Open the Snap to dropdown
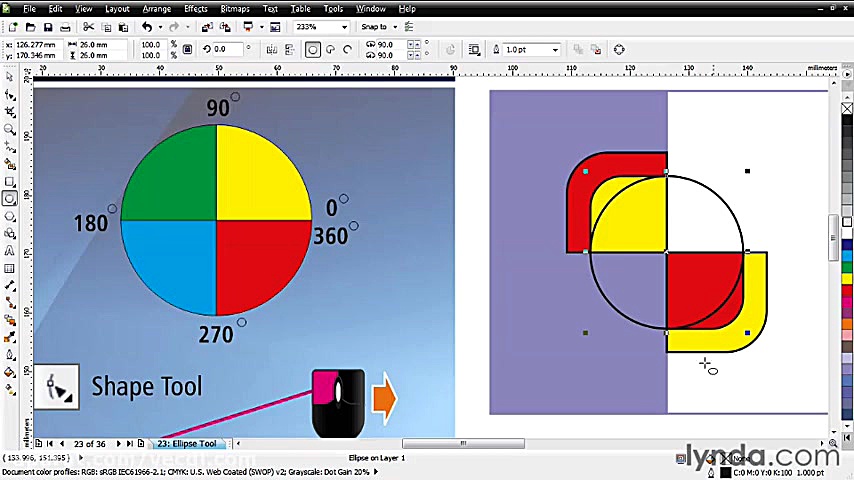This screenshot has width=854, height=480. click(x=395, y=27)
